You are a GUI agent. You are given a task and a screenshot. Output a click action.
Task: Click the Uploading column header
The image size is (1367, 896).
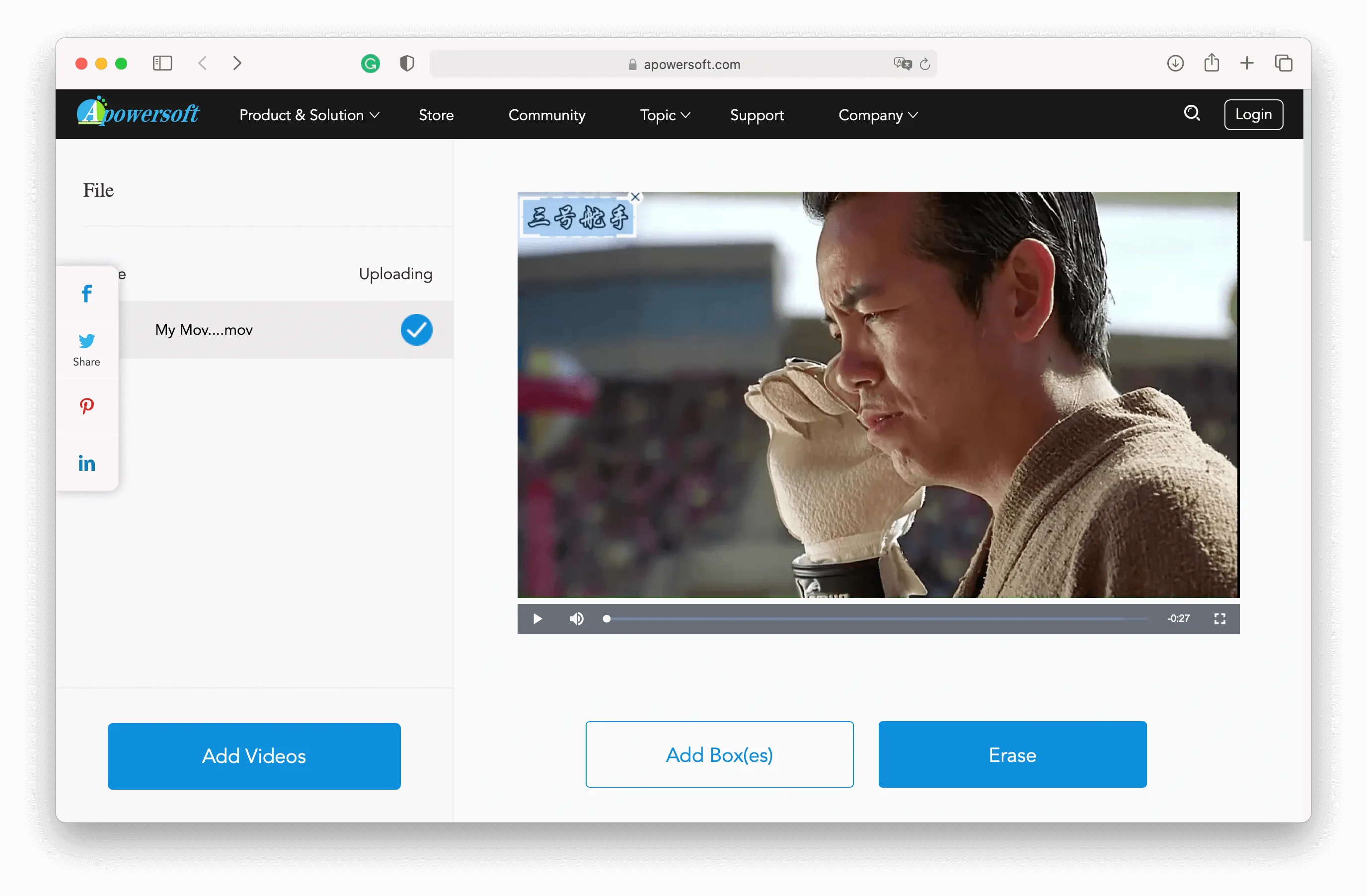point(395,274)
